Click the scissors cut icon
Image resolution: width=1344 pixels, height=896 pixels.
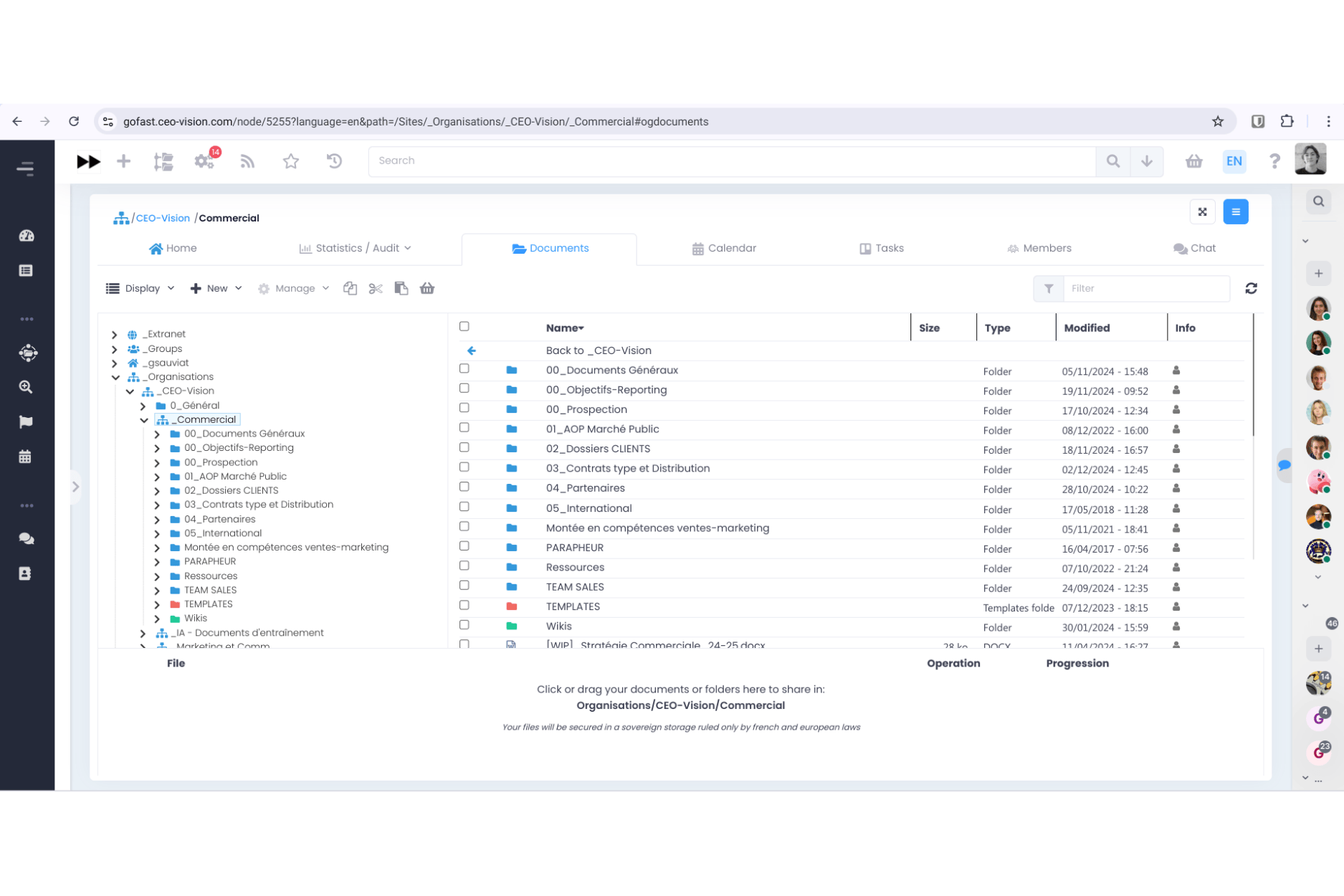coord(376,289)
